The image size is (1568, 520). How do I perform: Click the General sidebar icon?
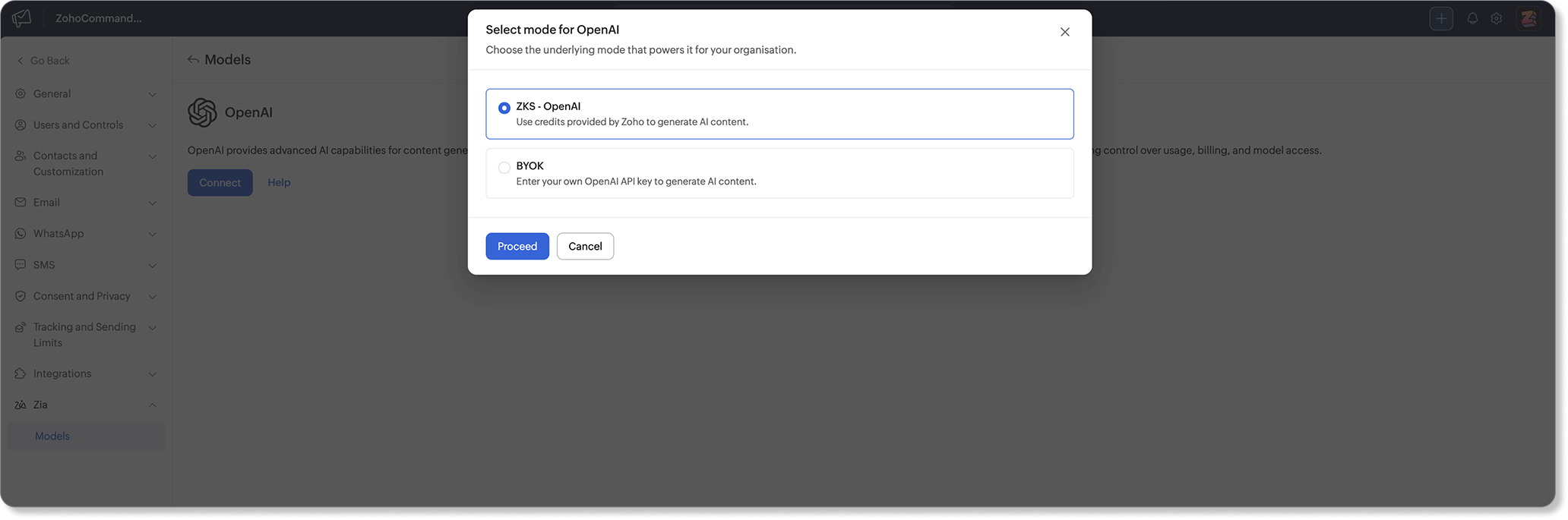pos(21,94)
